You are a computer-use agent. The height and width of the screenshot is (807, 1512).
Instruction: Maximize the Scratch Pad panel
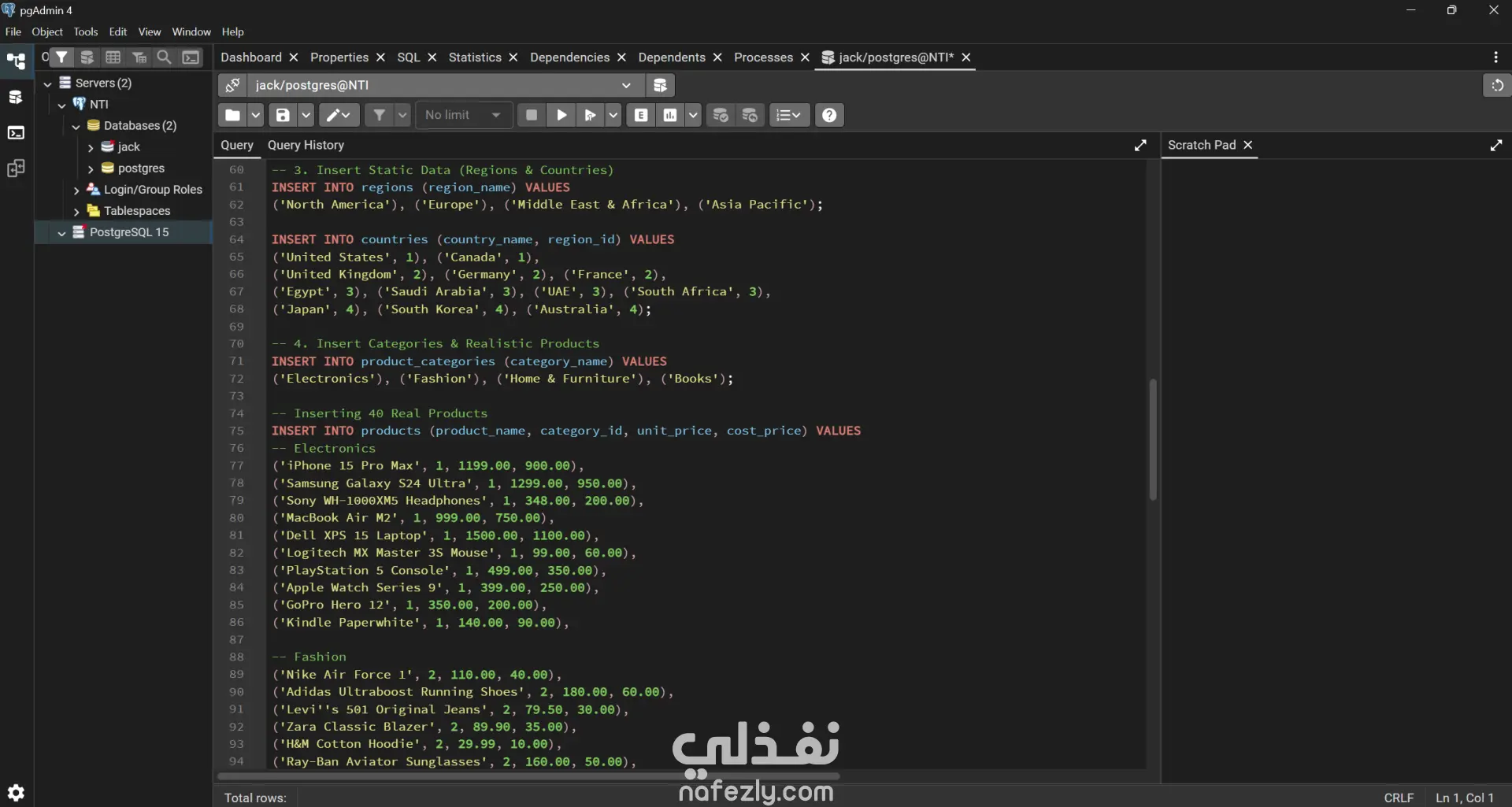[1496, 146]
